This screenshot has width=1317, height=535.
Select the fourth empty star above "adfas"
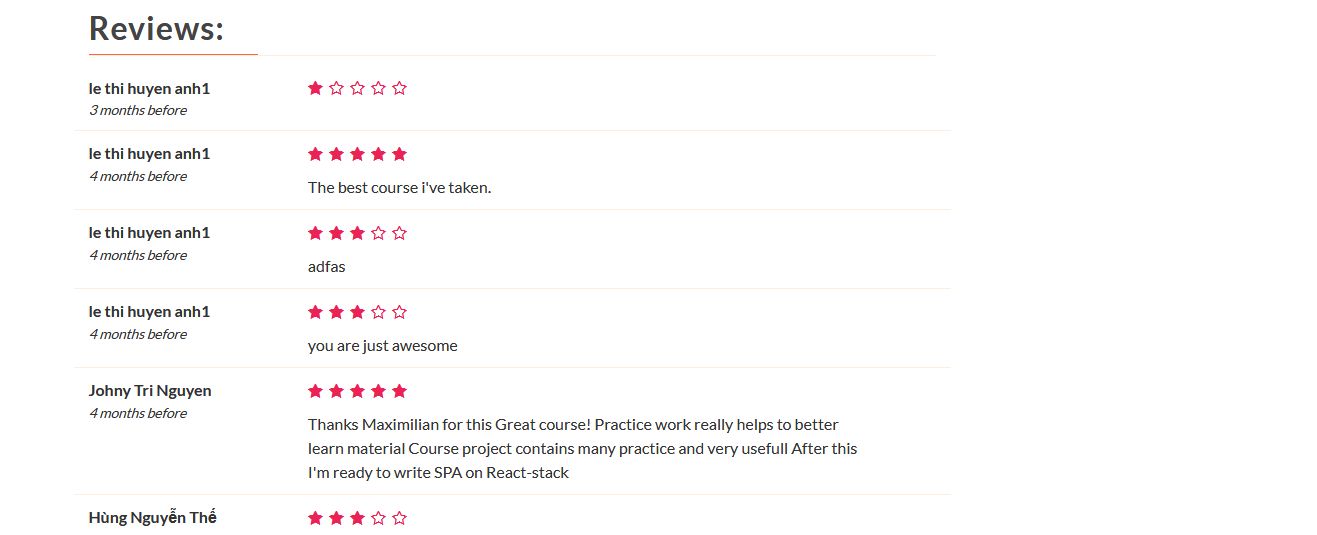(x=379, y=233)
